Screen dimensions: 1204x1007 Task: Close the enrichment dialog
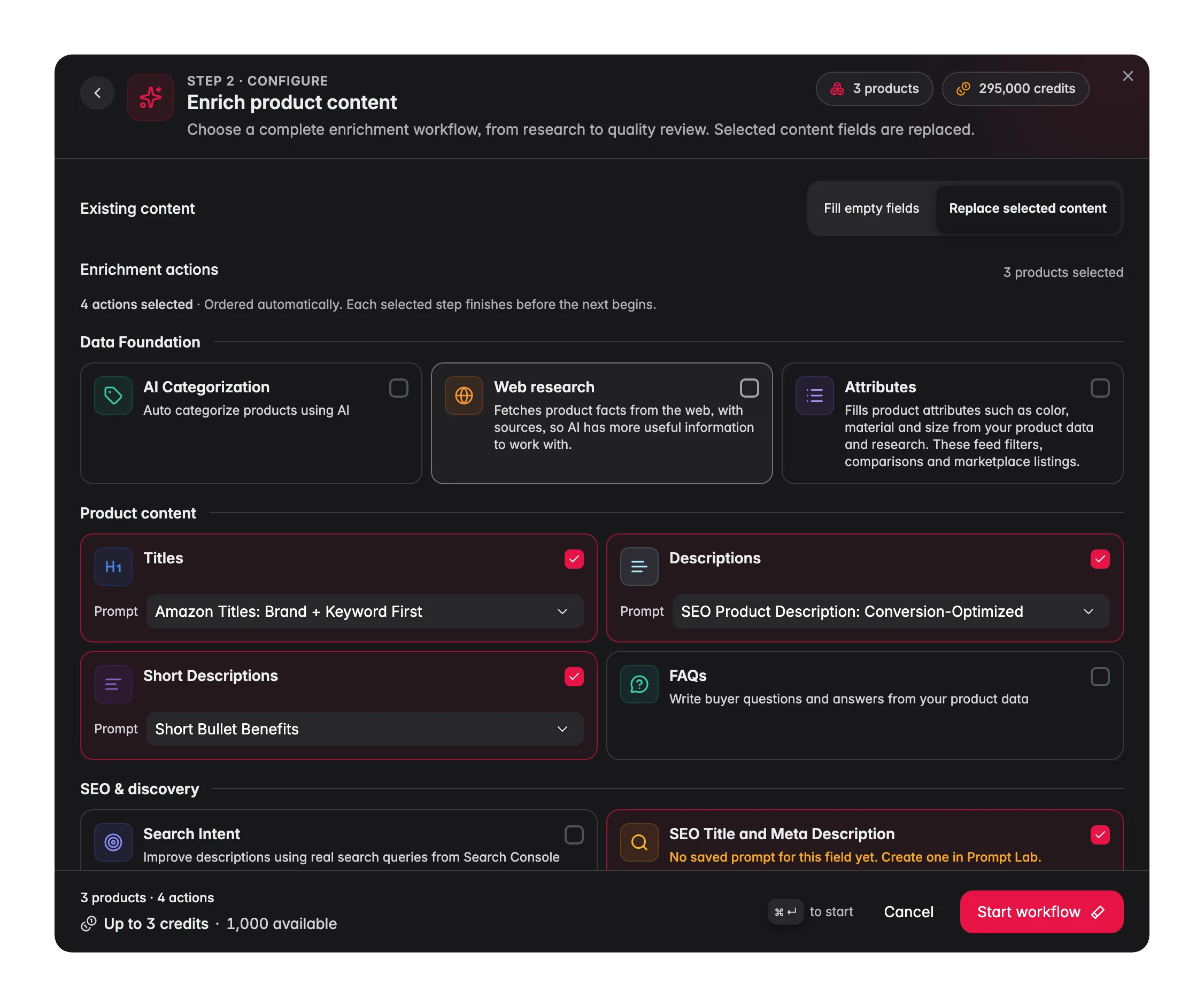pyautogui.click(x=1128, y=76)
